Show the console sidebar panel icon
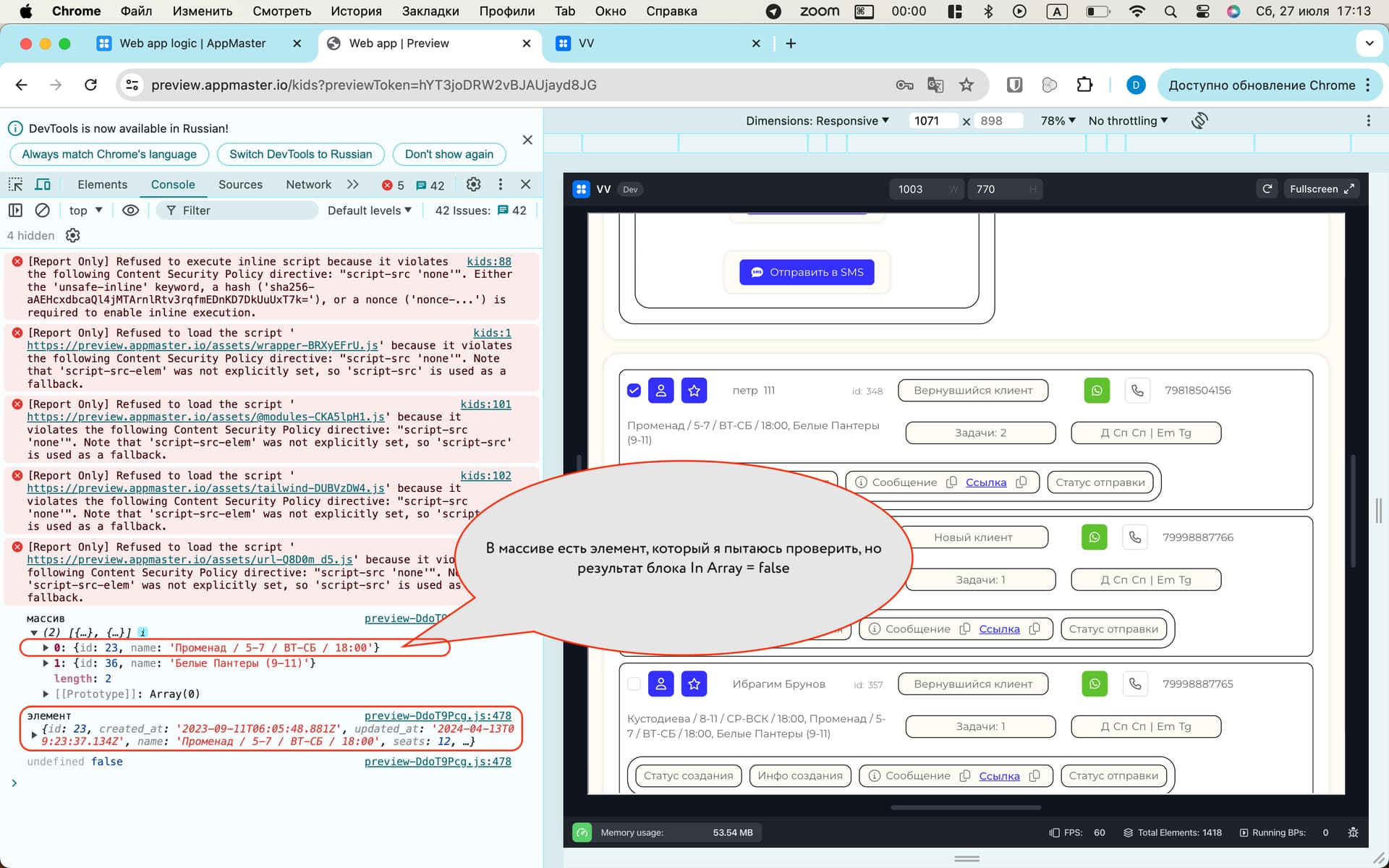Image resolution: width=1389 pixels, height=868 pixels. (x=15, y=210)
